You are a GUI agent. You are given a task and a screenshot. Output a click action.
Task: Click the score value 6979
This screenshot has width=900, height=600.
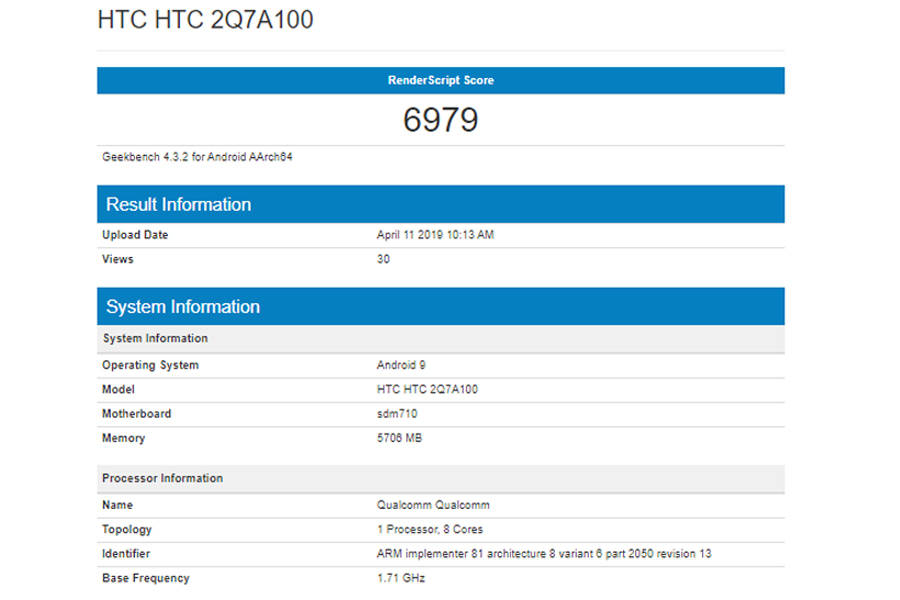(440, 119)
